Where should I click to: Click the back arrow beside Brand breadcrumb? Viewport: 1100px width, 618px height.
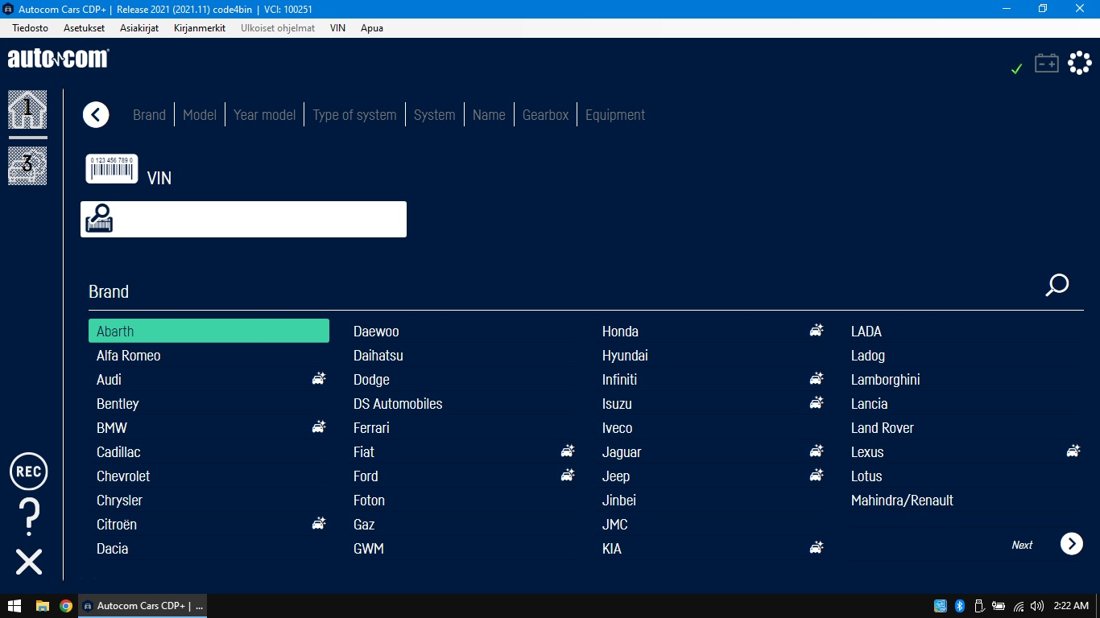point(96,114)
